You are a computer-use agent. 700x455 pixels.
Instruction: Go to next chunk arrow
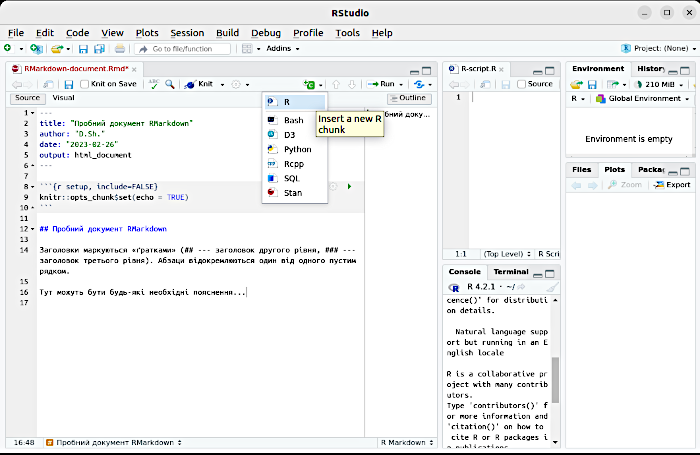pyautogui.click(x=352, y=84)
